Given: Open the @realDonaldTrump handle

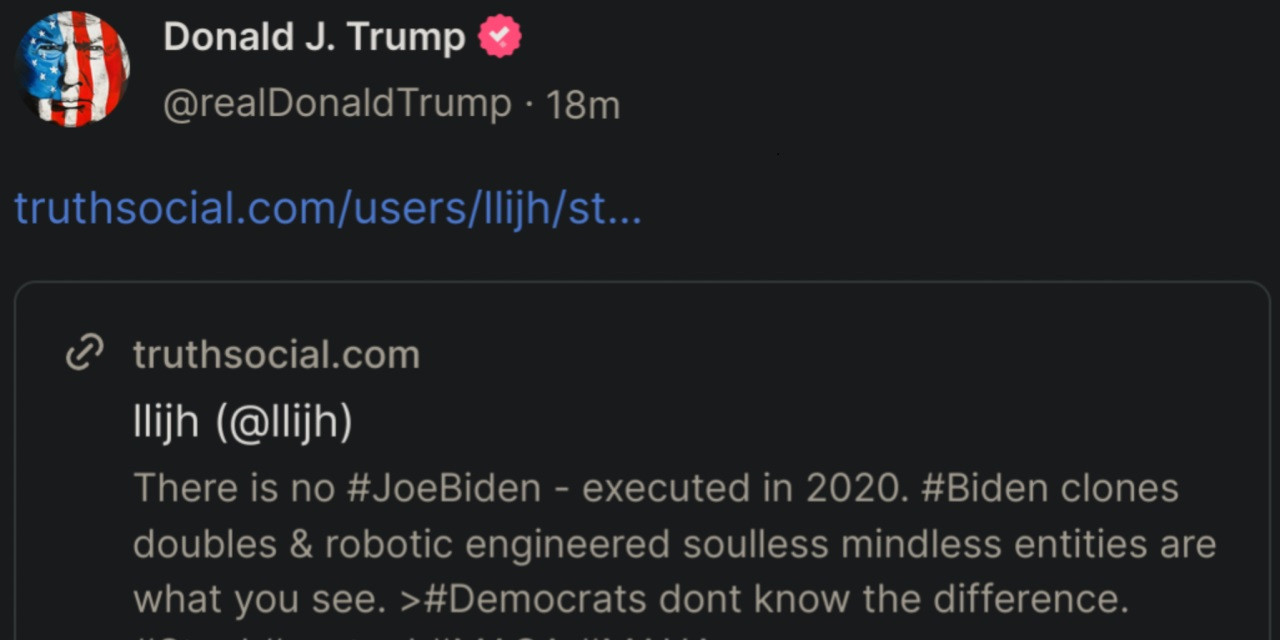Looking at the screenshot, I should tap(337, 104).
